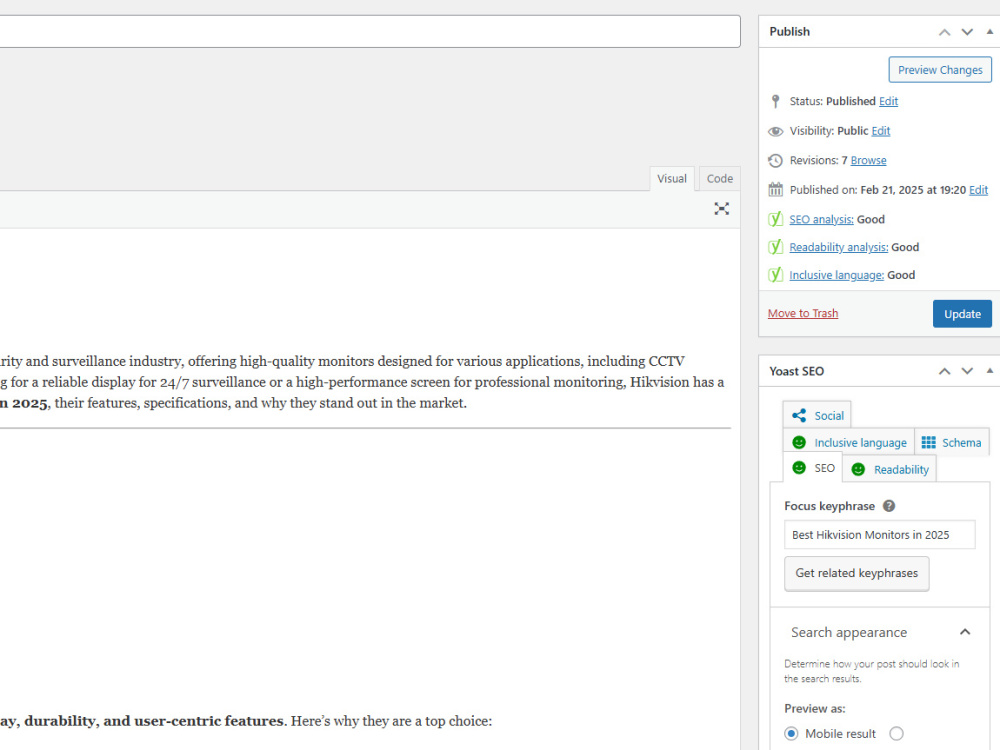Collapse the Publish panel toggle arrow
Screen dimensions: 1000x750
click(990, 31)
